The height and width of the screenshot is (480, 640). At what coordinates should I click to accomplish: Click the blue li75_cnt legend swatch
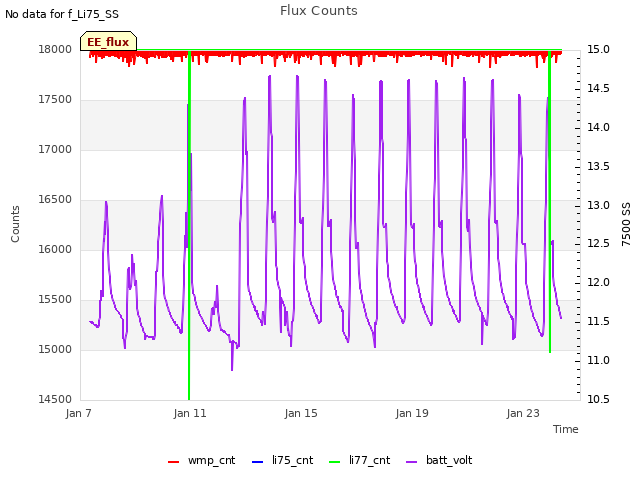point(258,462)
